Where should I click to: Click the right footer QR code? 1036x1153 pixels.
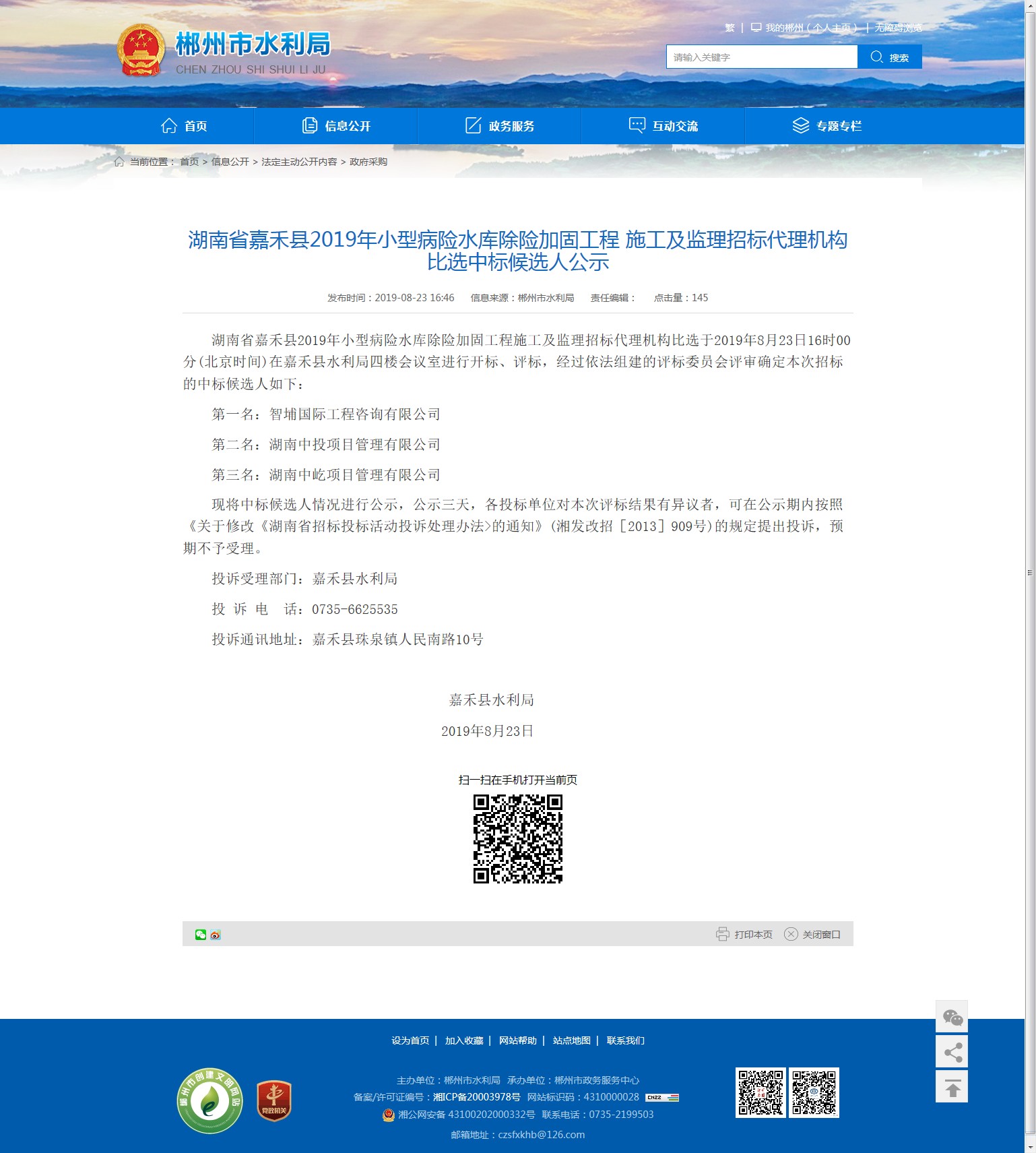click(x=814, y=1092)
